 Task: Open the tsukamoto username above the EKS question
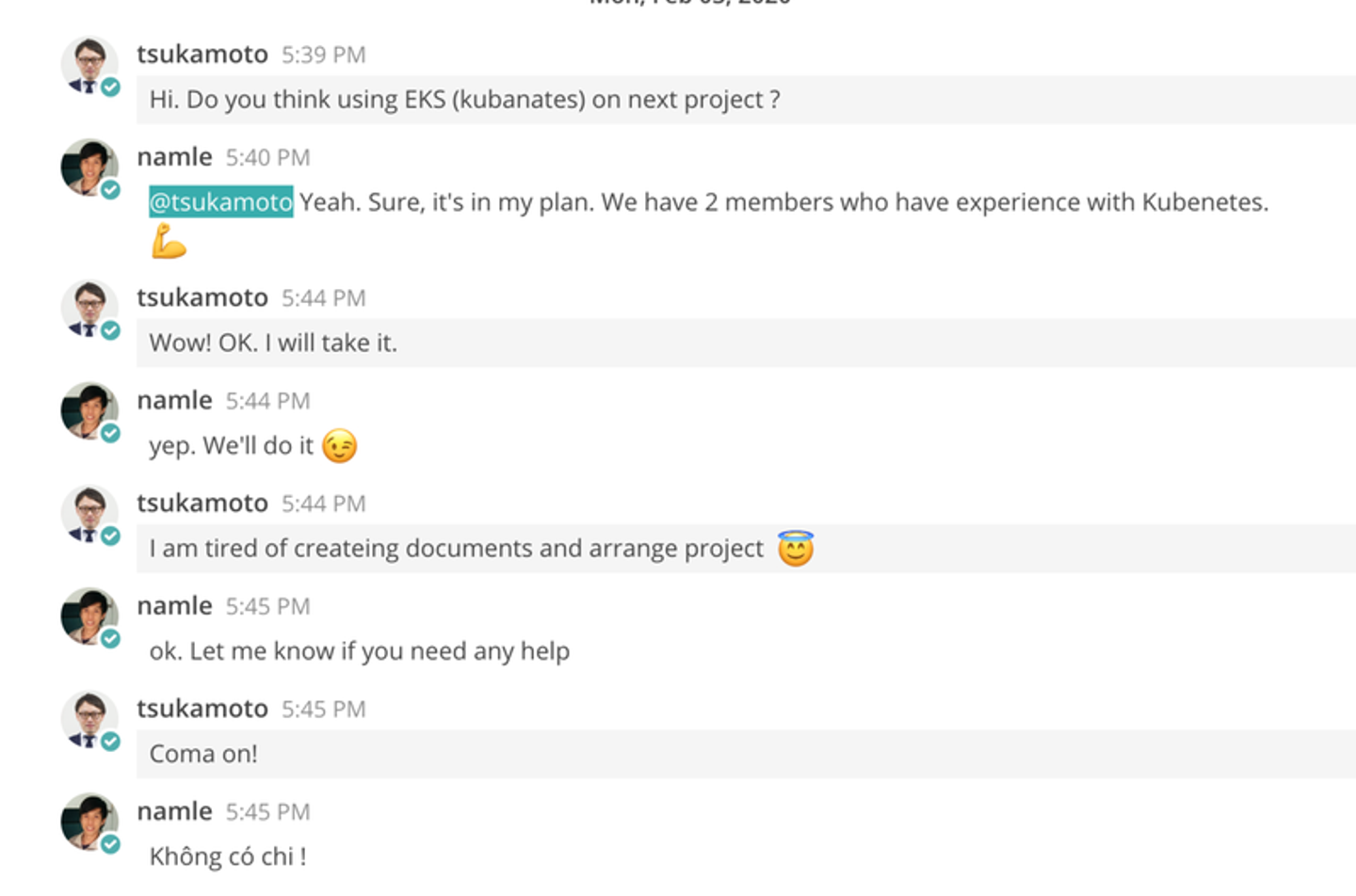(x=202, y=55)
